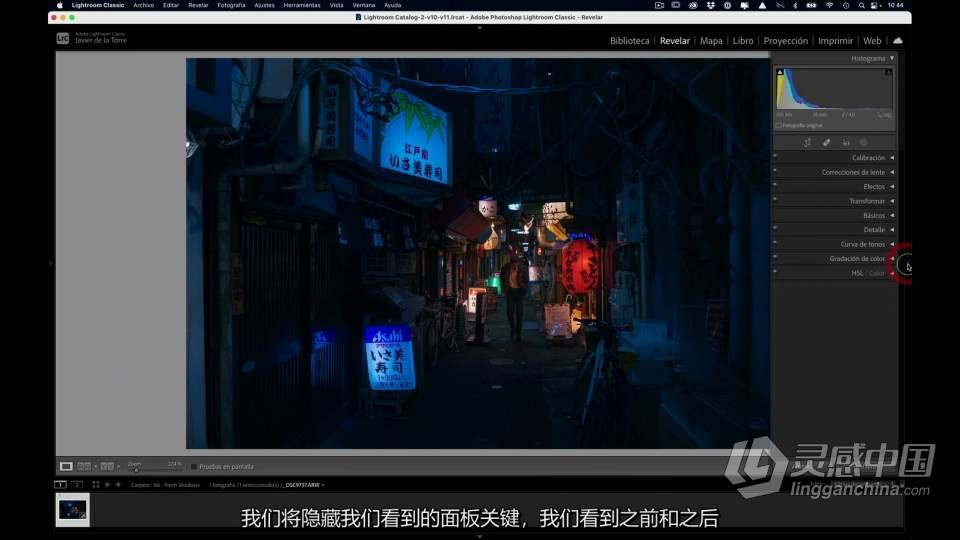Click main window display button 1
Viewport: 960px width, 540px height.
pyautogui.click(x=60, y=484)
